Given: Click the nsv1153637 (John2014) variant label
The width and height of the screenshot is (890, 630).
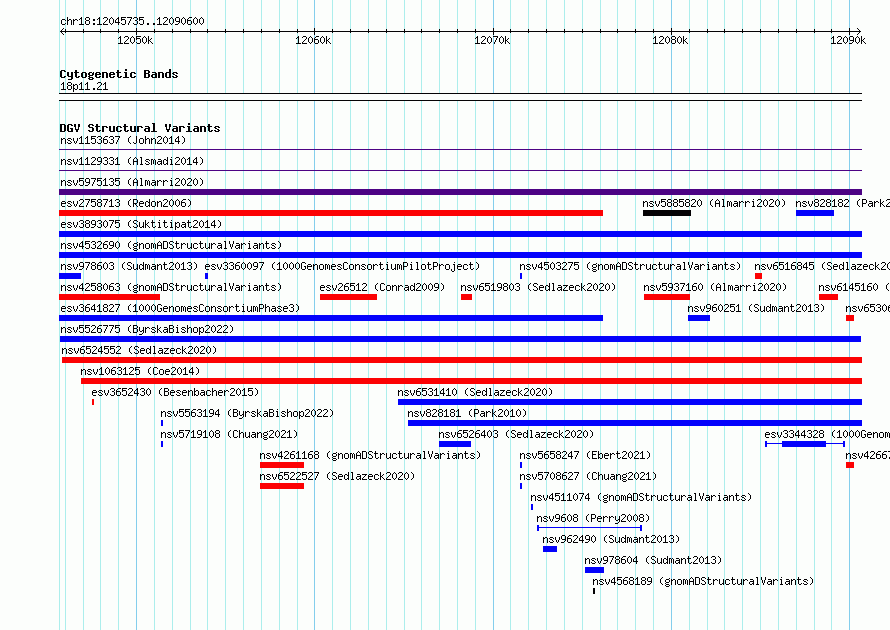Looking at the screenshot, I should 123,140.
